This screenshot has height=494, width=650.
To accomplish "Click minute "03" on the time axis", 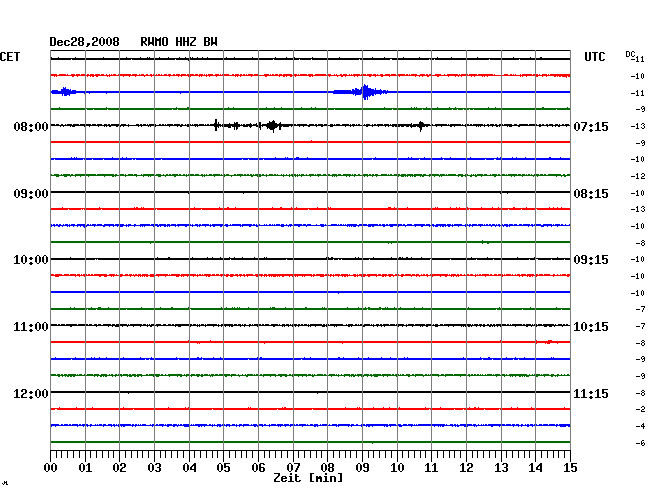I will (154, 468).
